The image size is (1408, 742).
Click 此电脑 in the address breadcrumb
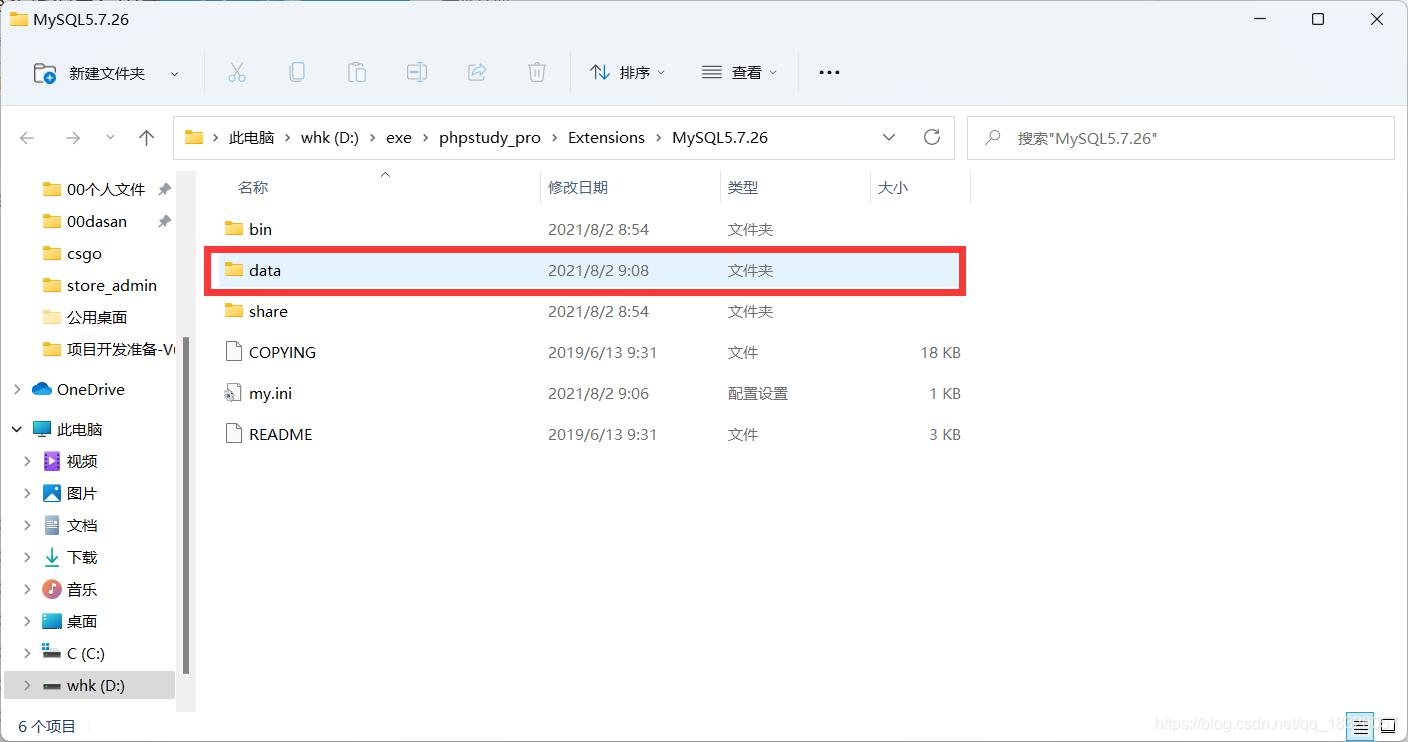(x=251, y=138)
